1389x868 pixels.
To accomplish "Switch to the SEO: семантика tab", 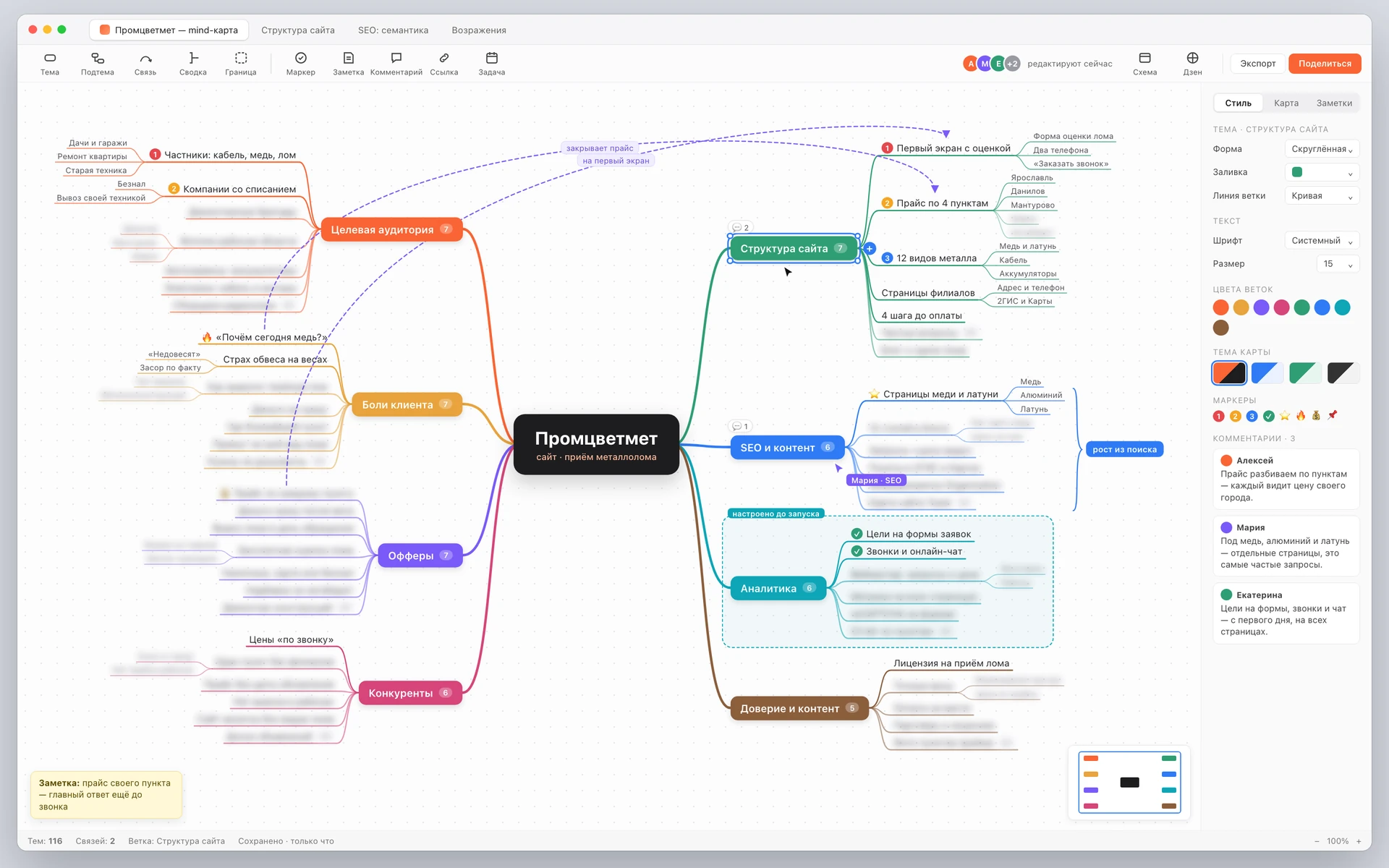I will point(393,30).
